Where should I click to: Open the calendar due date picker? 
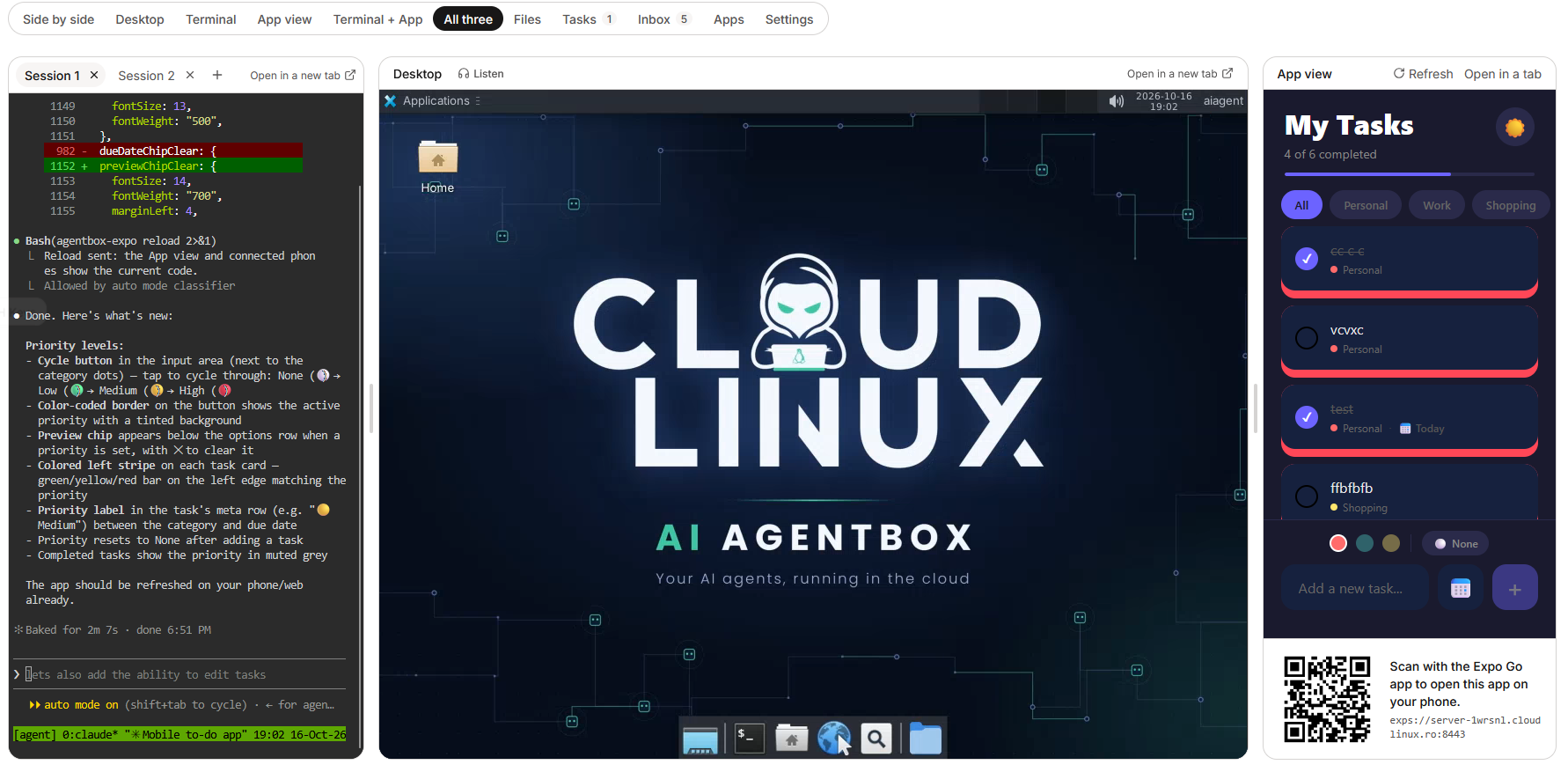tap(1460, 588)
